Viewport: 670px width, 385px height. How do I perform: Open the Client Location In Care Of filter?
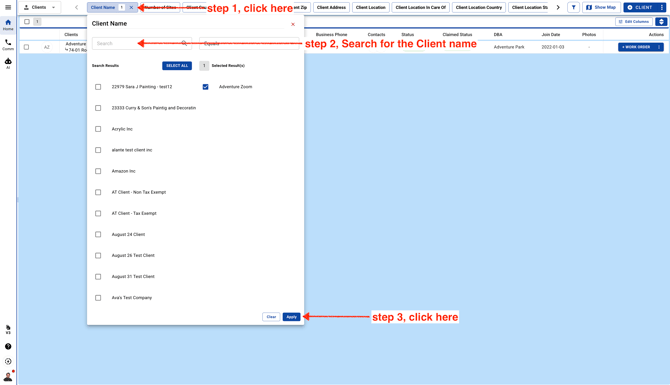pos(420,7)
